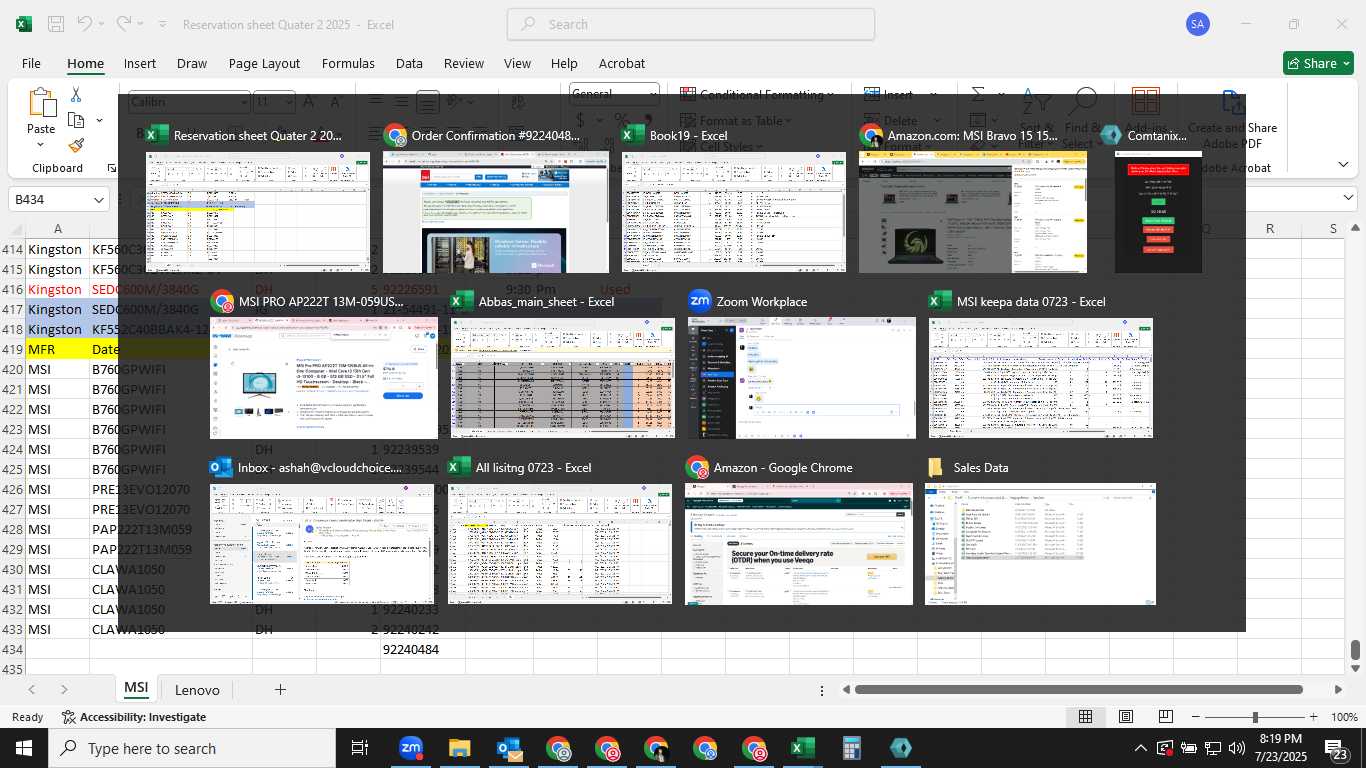
Task: Select the Insert ribbon tab
Action: [x=140, y=63]
